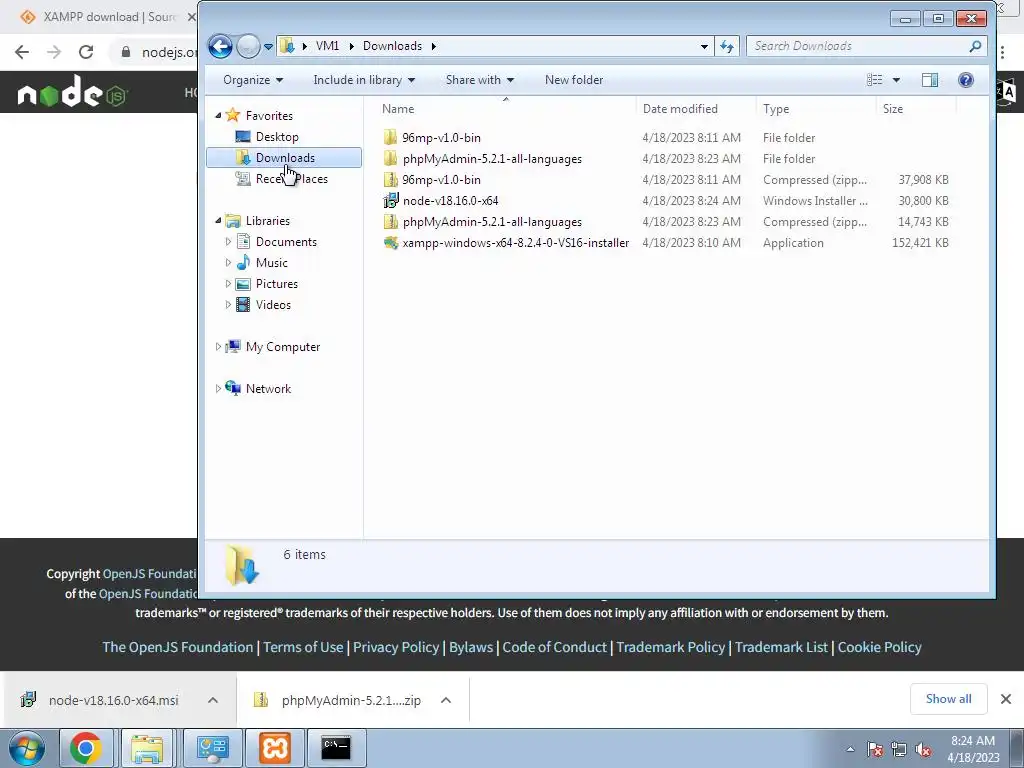Viewport: 1024px width, 768px height.
Task: Select the Pictures library
Action: point(276,283)
